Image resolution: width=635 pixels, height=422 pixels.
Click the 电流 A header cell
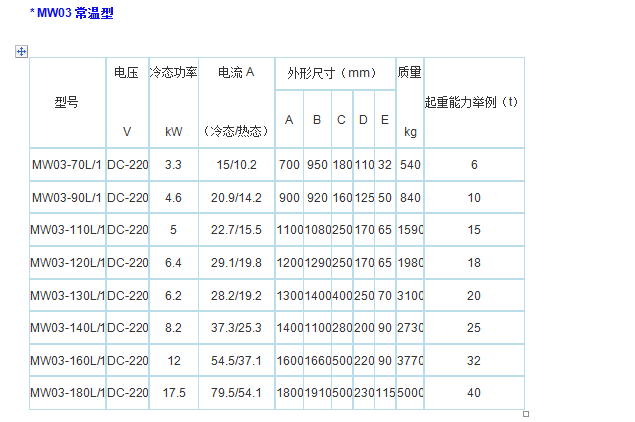click(237, 73)
